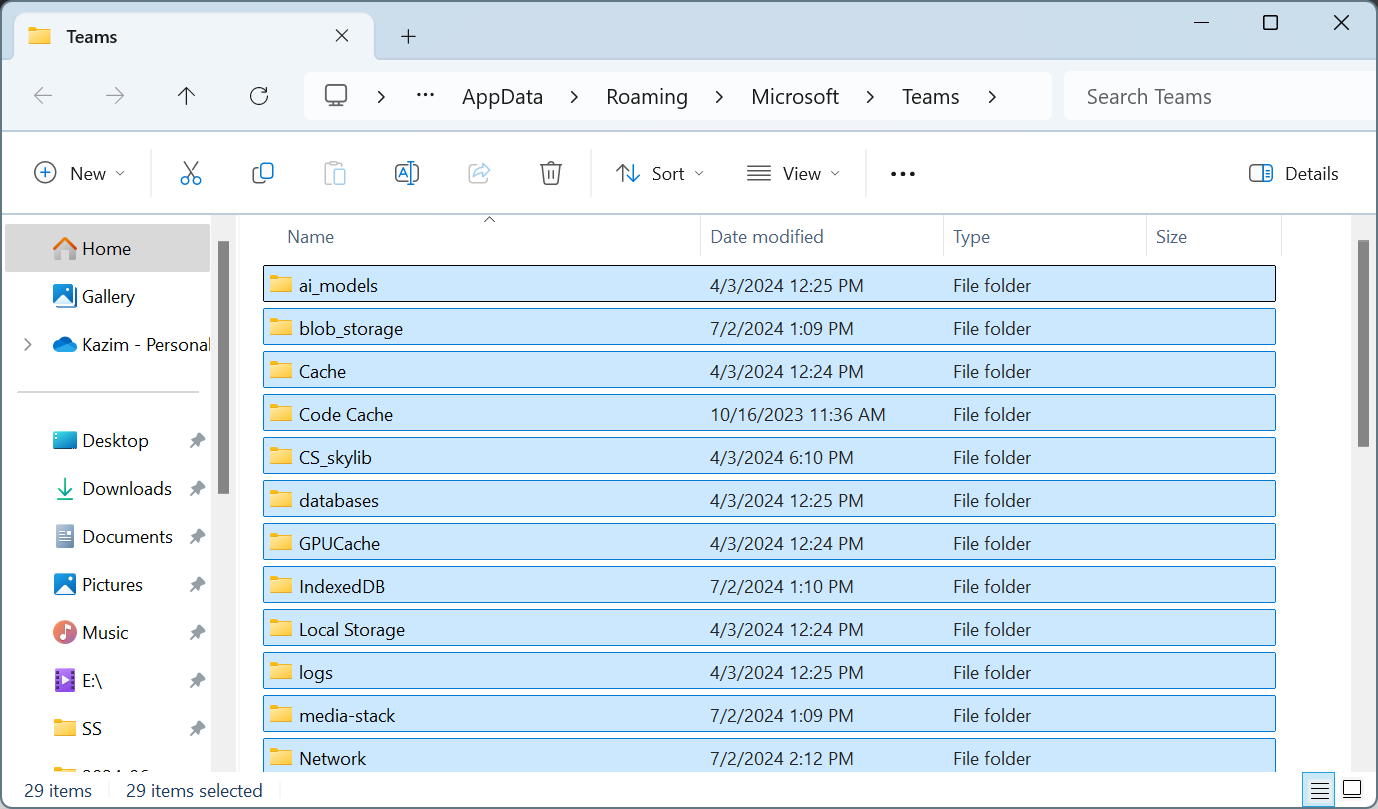This screenshot has width=1378, height=809.
Task: Expand chevron after Teams breadcrumb
Action: coord(991,96)
